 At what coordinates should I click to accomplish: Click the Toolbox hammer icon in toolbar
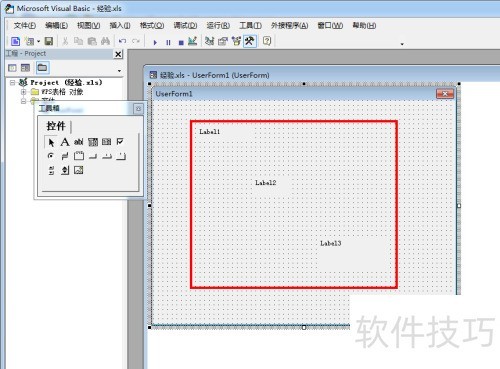click(x=250, y=41)
